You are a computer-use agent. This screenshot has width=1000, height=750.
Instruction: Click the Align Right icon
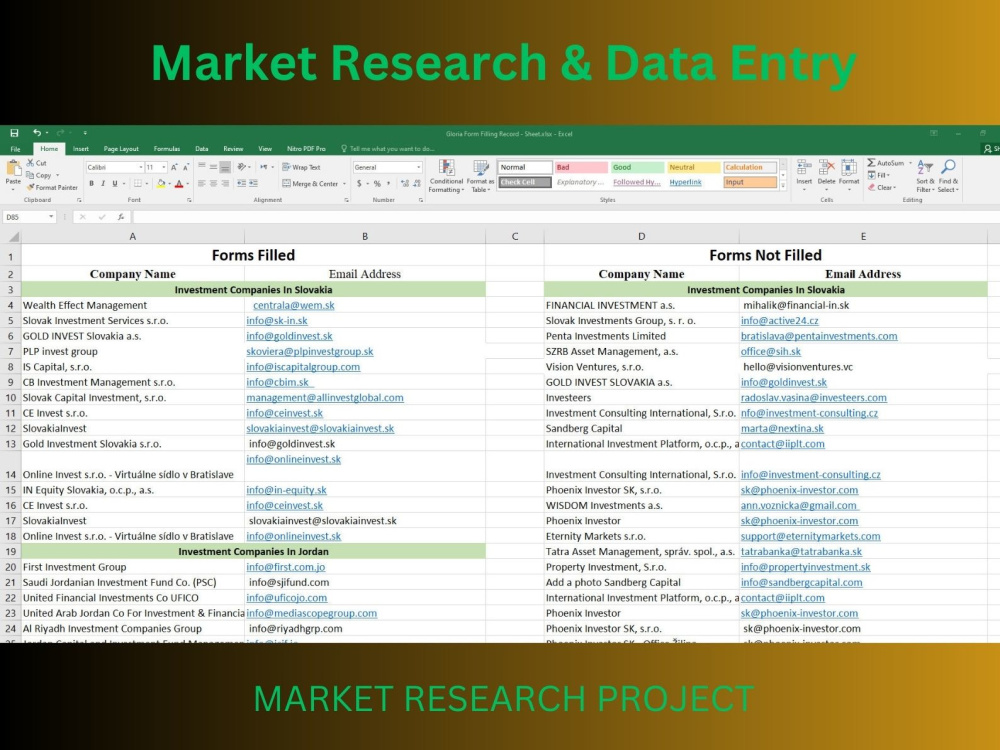pyautogui.click(x=224, y=184)
